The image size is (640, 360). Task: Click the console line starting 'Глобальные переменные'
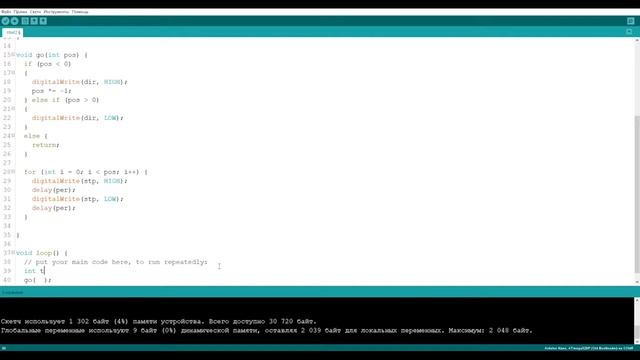[x=267, y=331]
